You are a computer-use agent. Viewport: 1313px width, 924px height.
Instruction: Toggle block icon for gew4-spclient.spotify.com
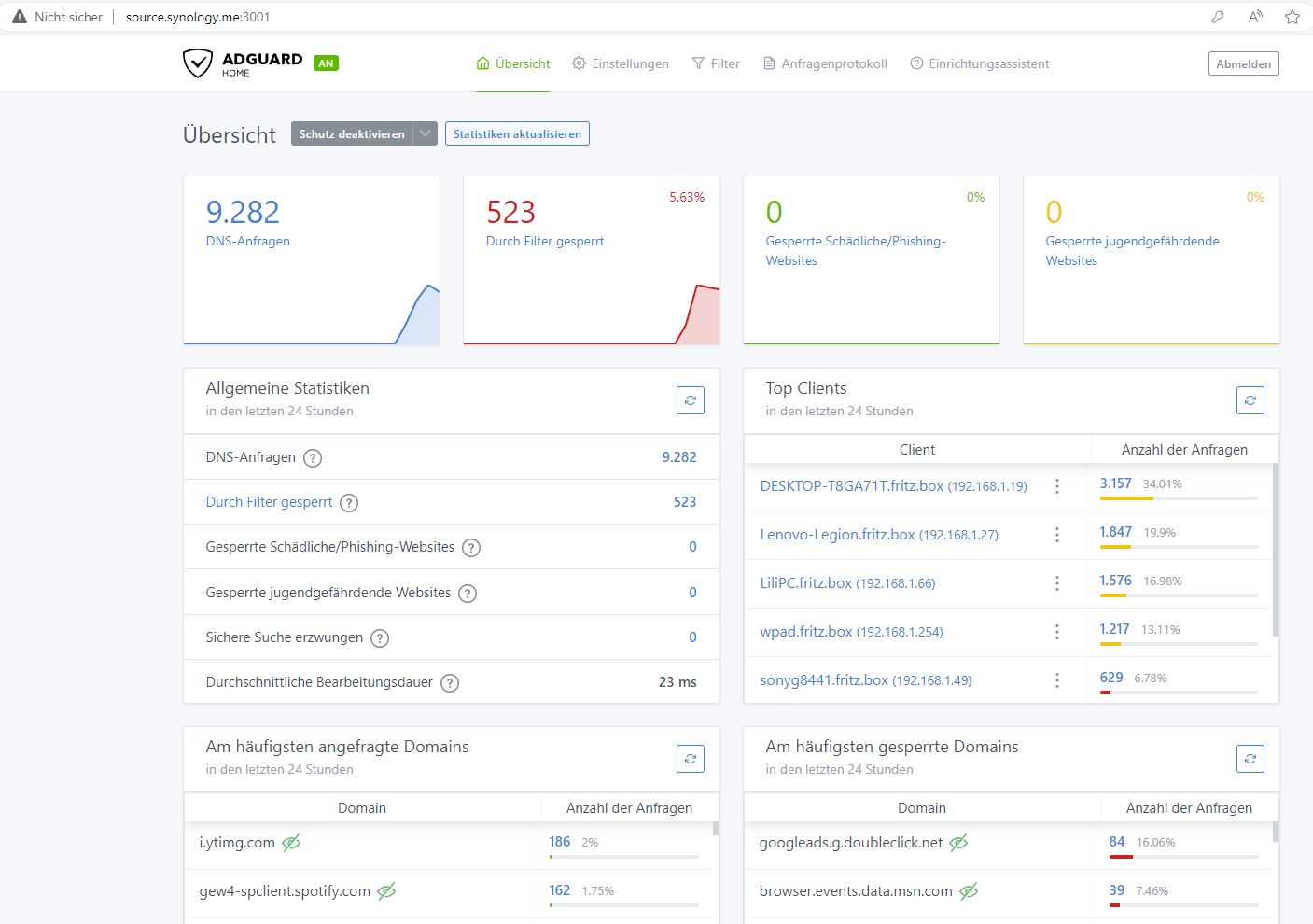pyautogui.click(x=386, y=891)
